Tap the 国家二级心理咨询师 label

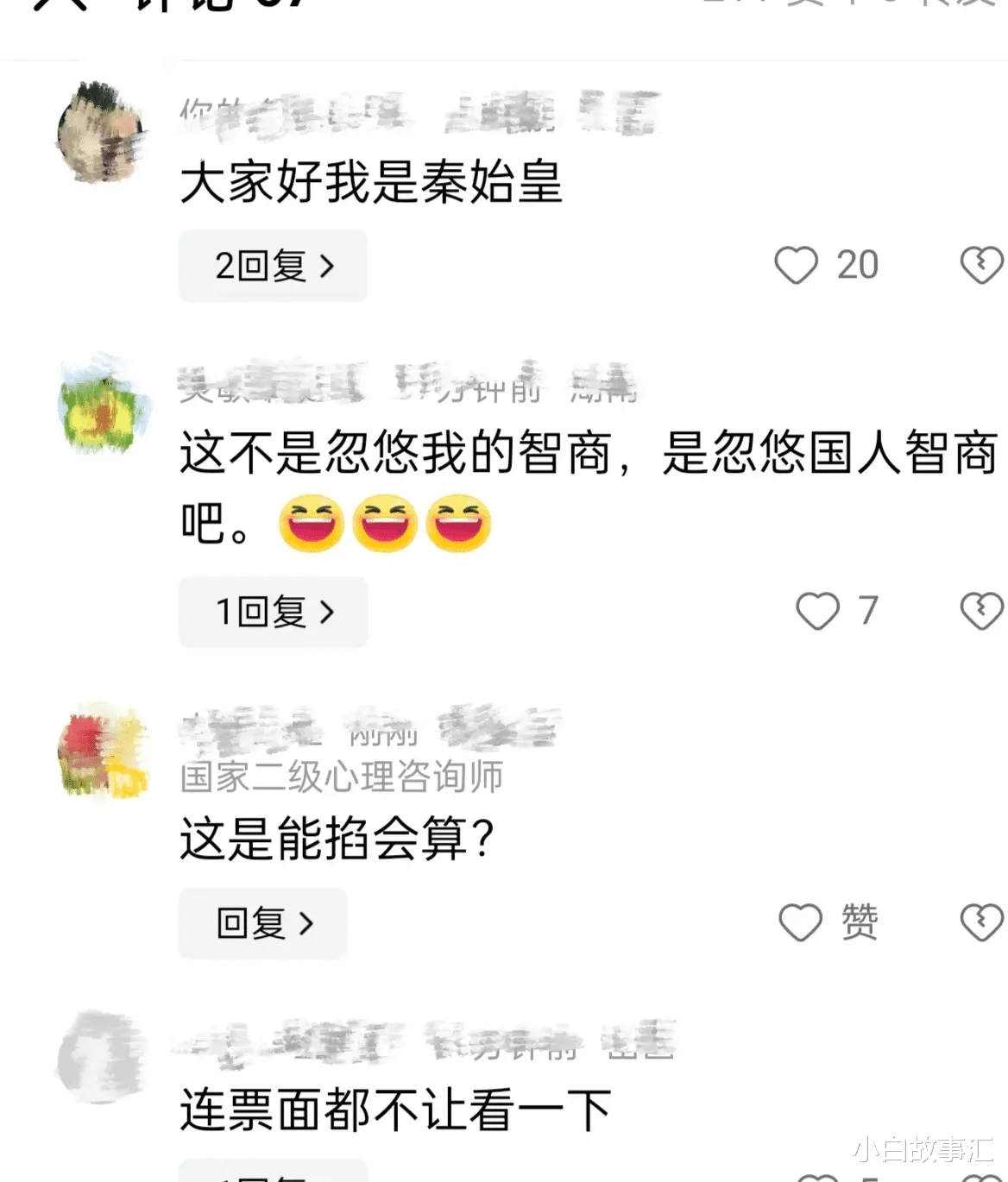click(342, 776)
